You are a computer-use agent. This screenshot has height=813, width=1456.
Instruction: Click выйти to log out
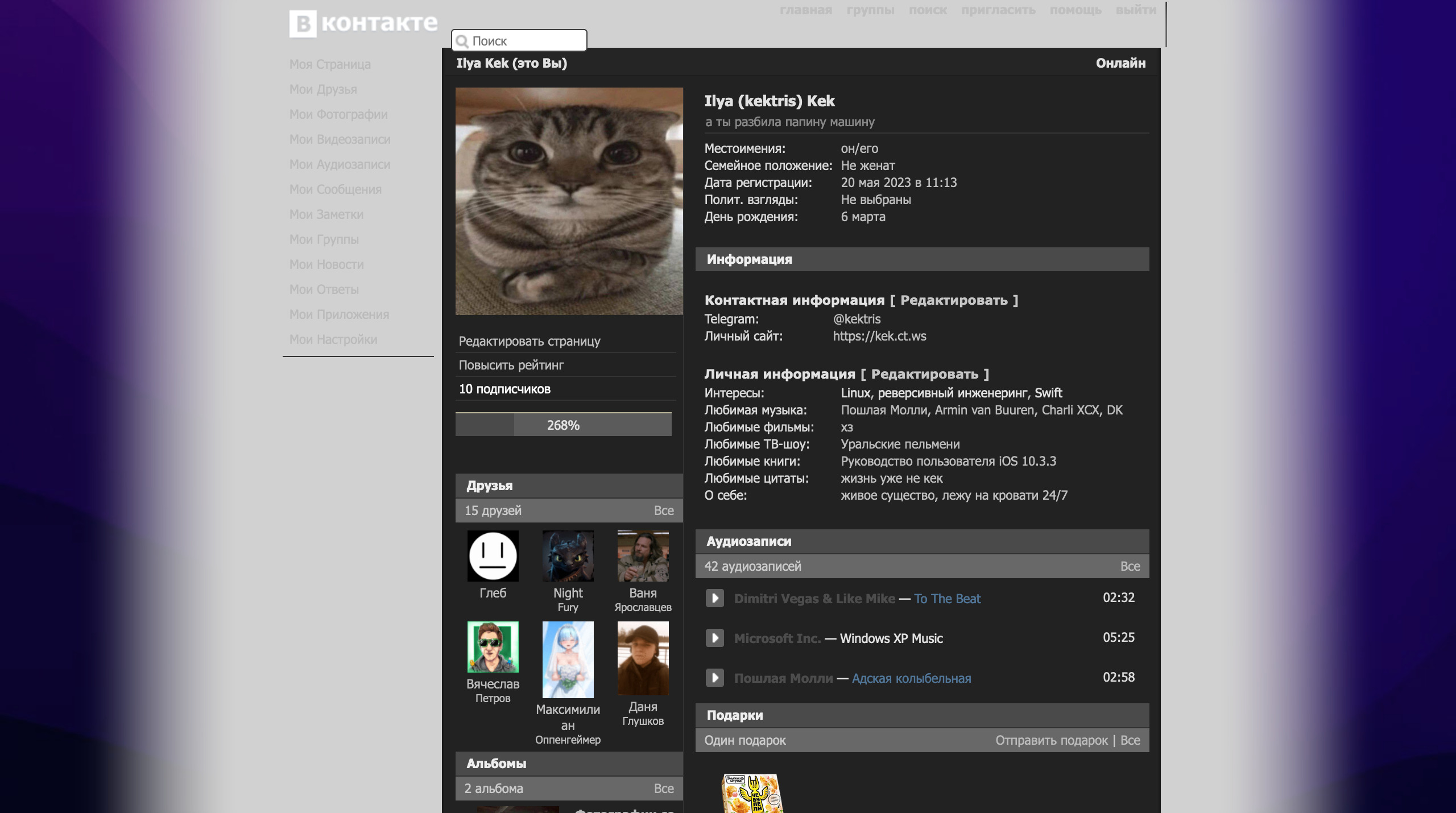click(x=1136, y=10)
